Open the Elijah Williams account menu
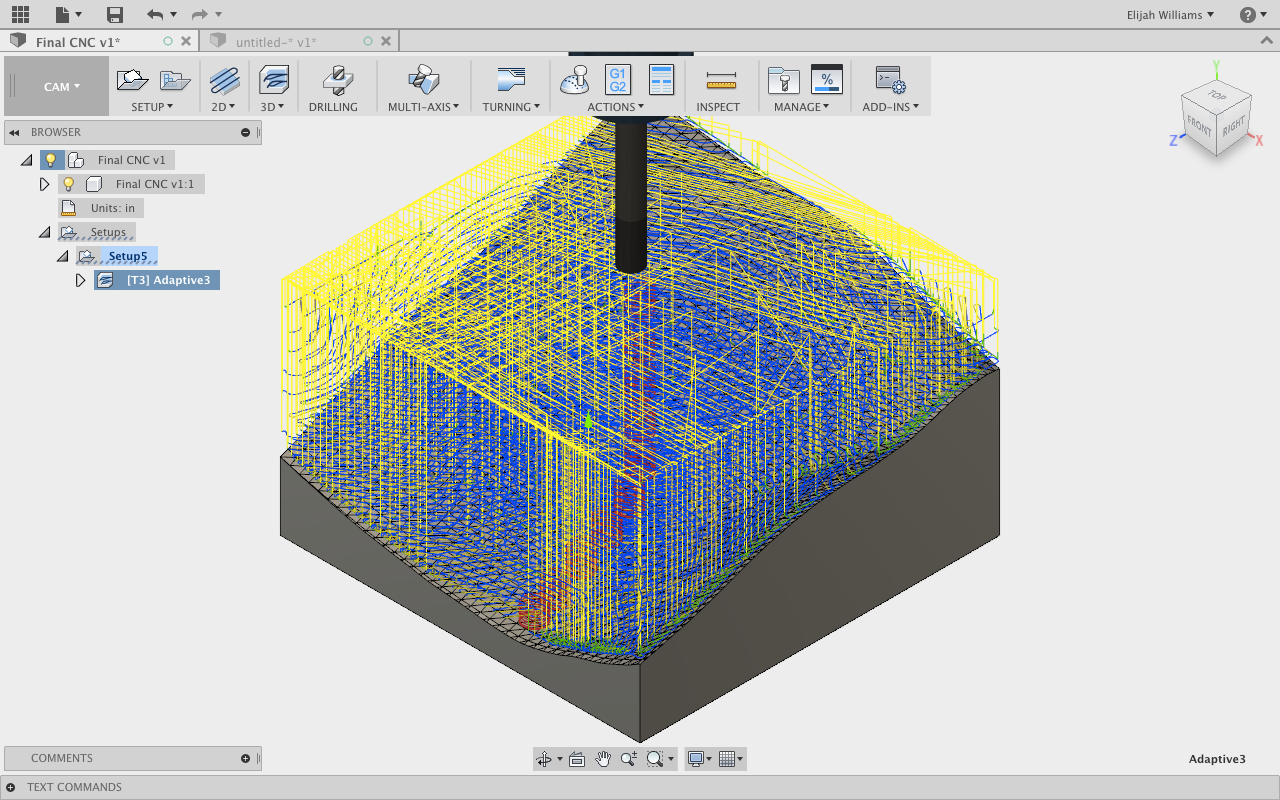The width and height of the screenshot is (1280, 800). 1168,14
